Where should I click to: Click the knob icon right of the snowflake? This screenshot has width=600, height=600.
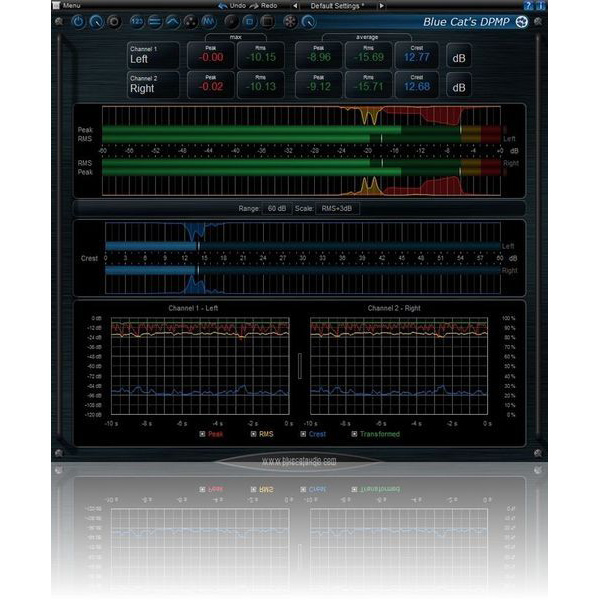308,22
